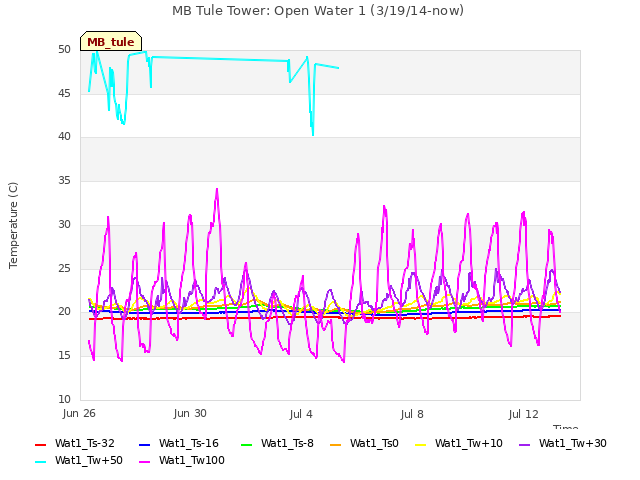The height and width of the screenshot is (480, 640).
Task: Click the Jun 26 x-axis tick label
Action: [79, 413]
